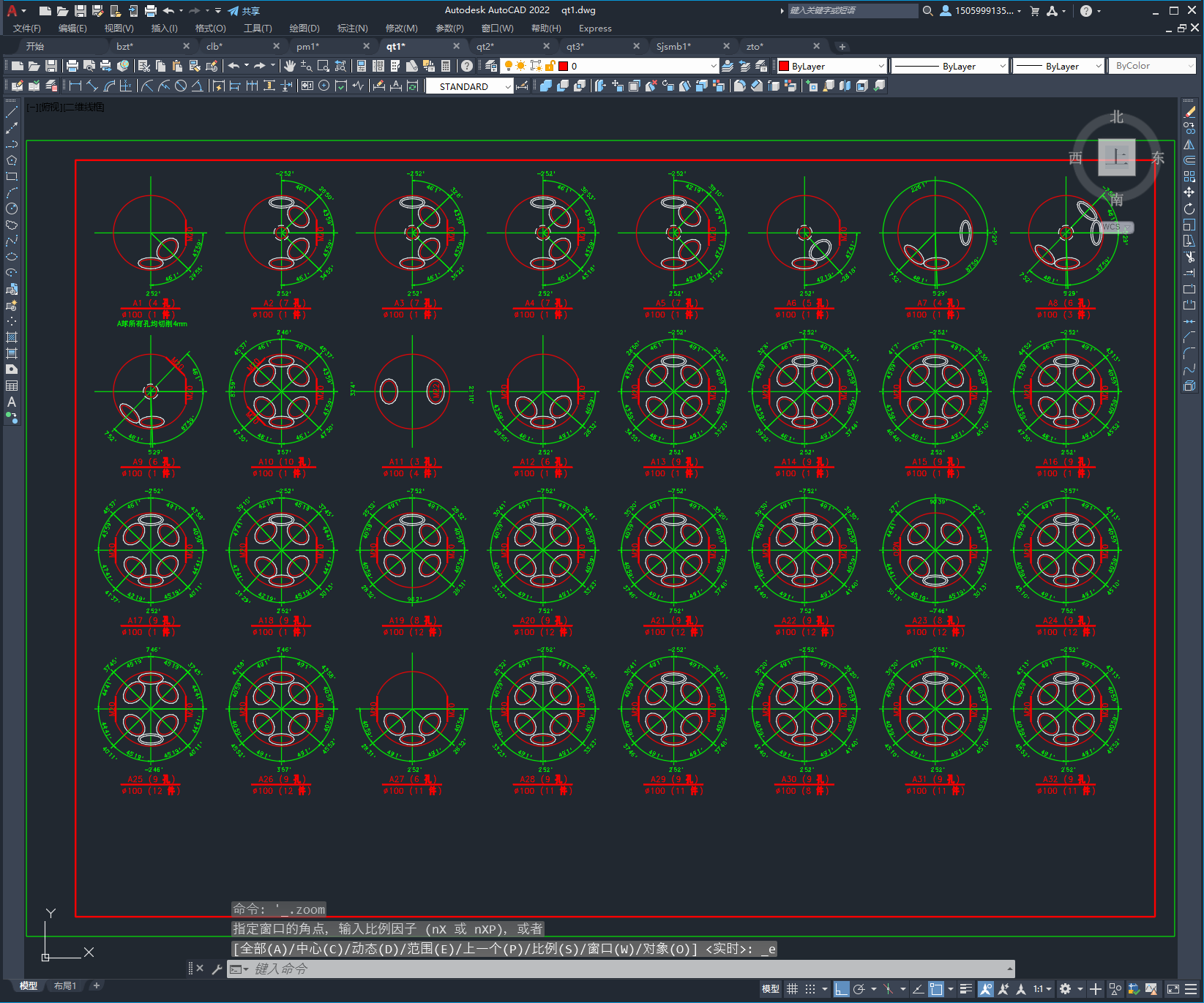Click the Redo arrow in the standard toolbar
This screenshot has width=1204, height=1003.
(260, 66)
